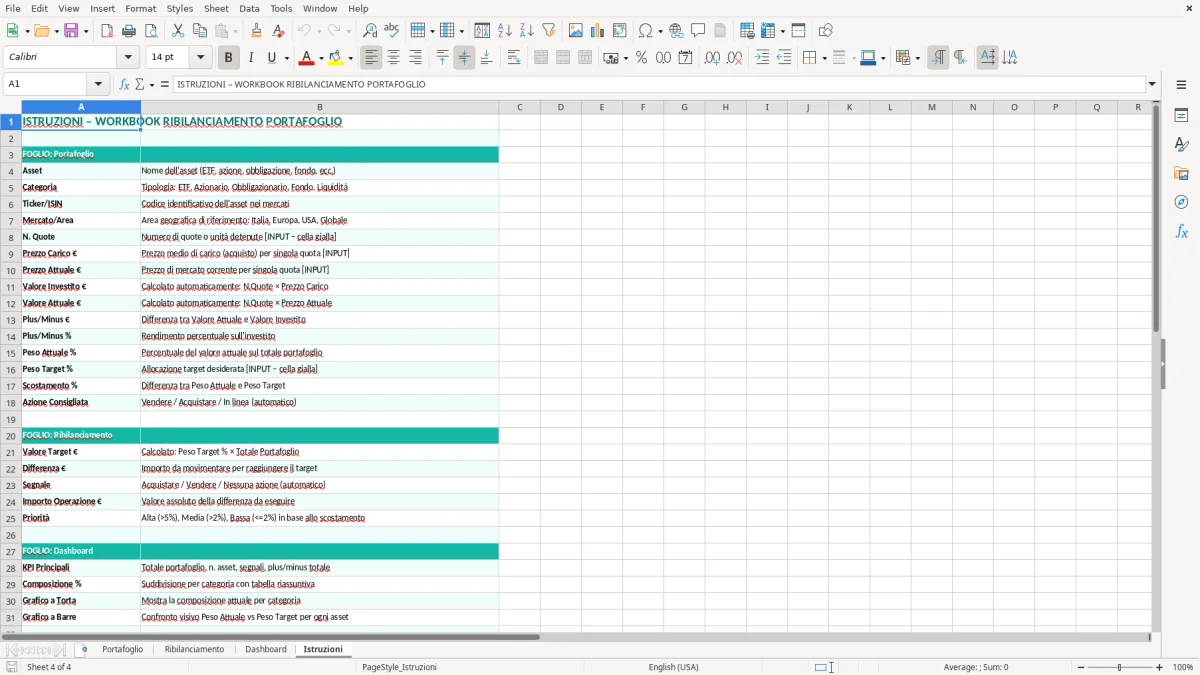Click the Copy icon
Screen dimensions: 1200x675
point(200,31)
